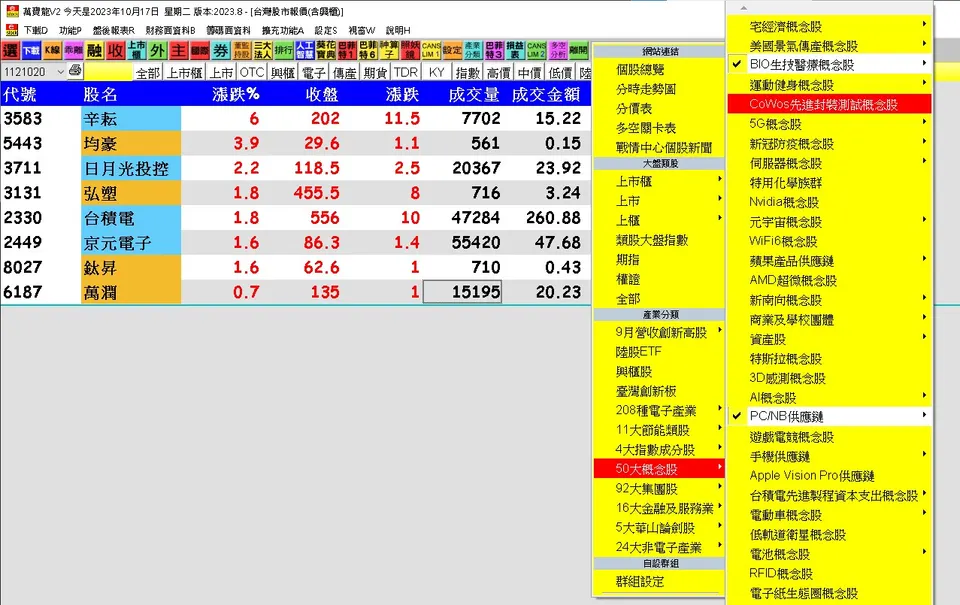Open the 神算子 toolbar icon

pos(389,50)
